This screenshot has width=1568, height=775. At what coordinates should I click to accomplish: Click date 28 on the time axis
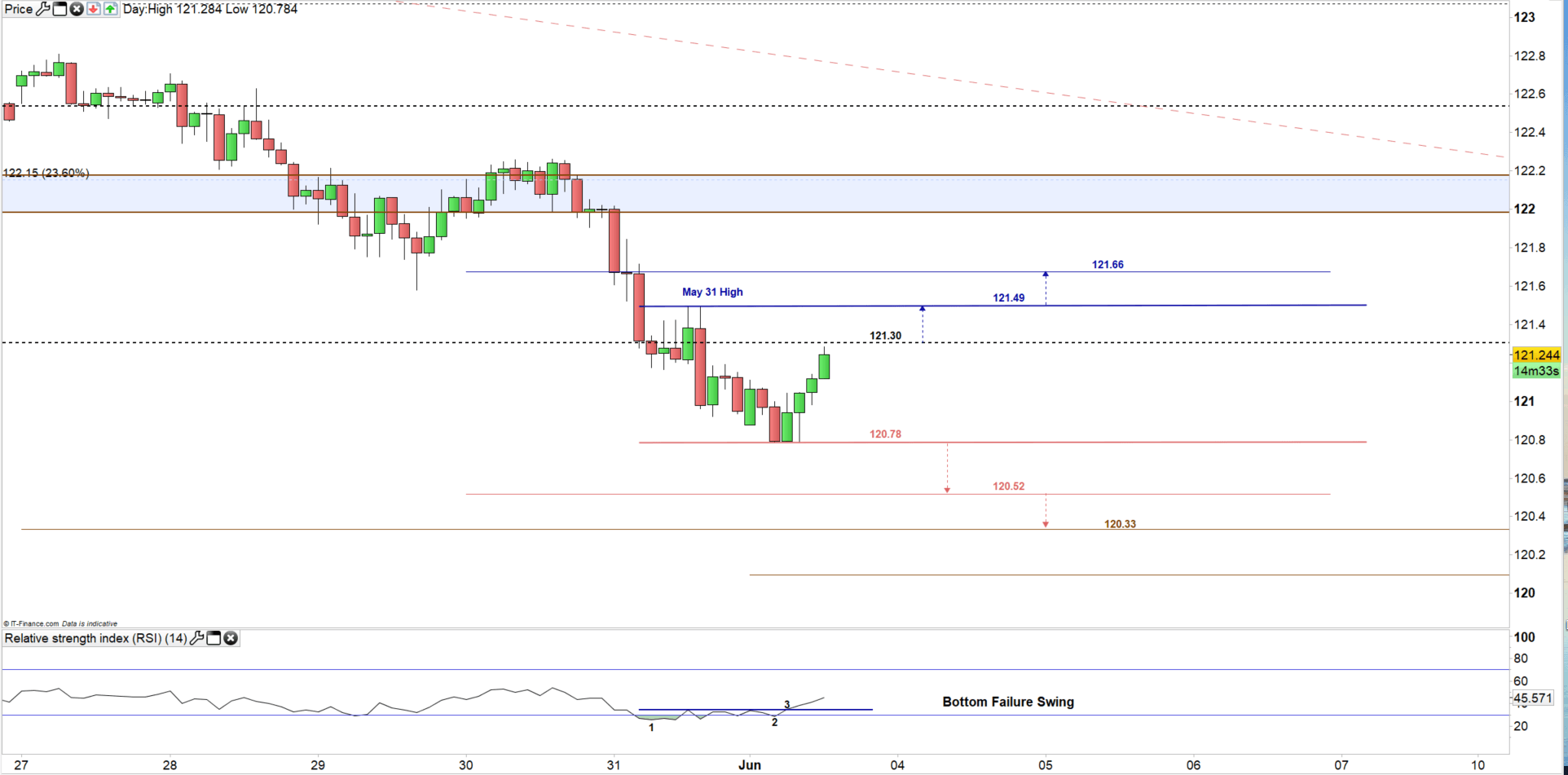click(x=170, y=765)
